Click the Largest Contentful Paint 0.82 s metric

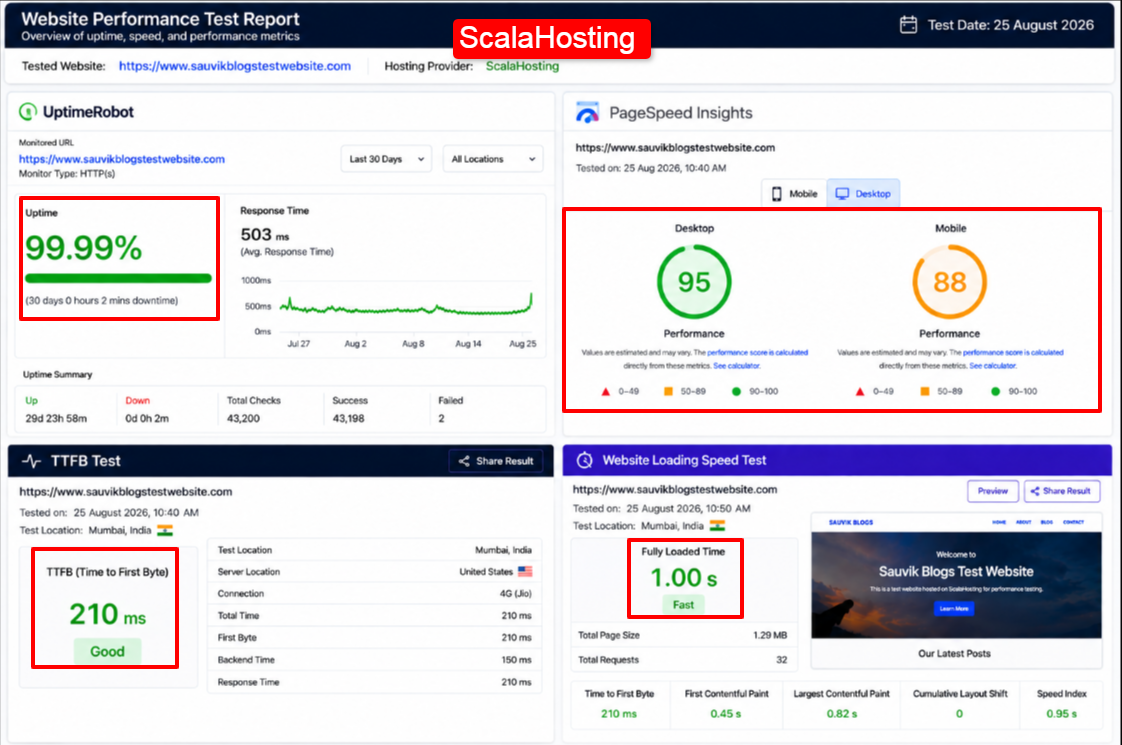point(842,704)
